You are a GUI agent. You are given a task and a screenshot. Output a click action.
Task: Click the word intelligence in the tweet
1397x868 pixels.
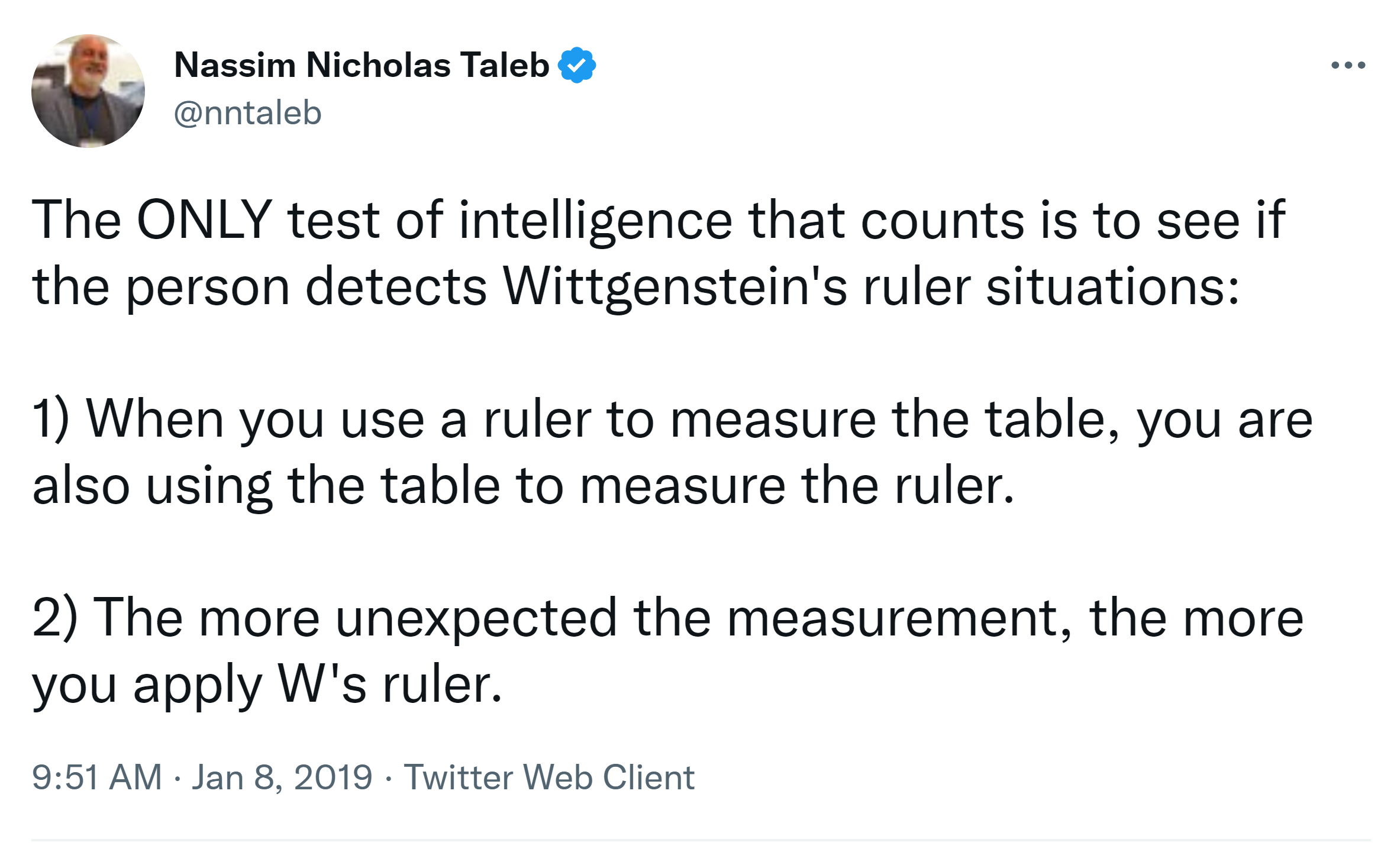[595, 220]
